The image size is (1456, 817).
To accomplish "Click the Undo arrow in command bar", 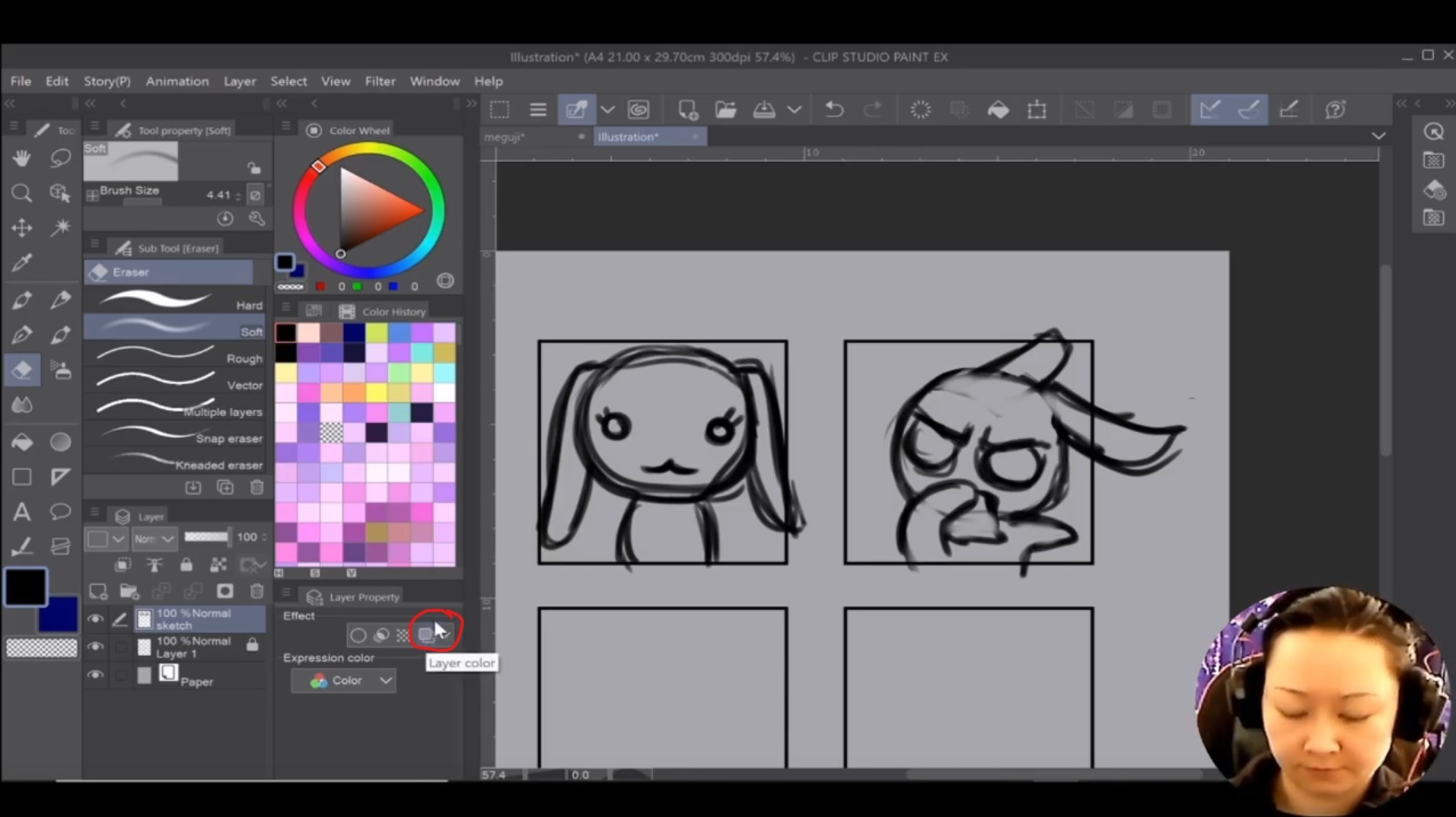I will 834,110.
